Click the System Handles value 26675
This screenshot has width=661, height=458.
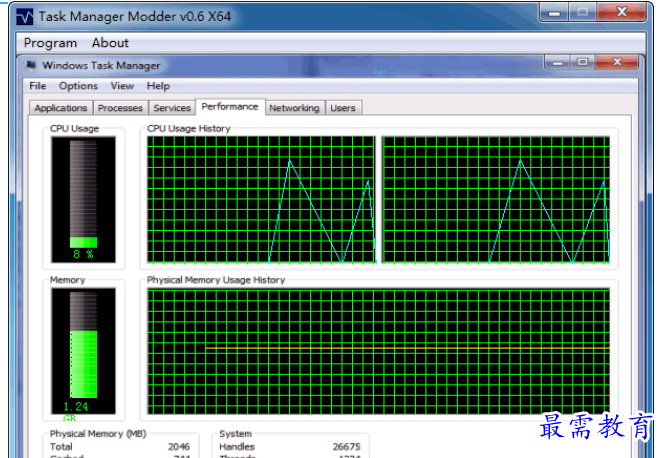coord(347,447)
